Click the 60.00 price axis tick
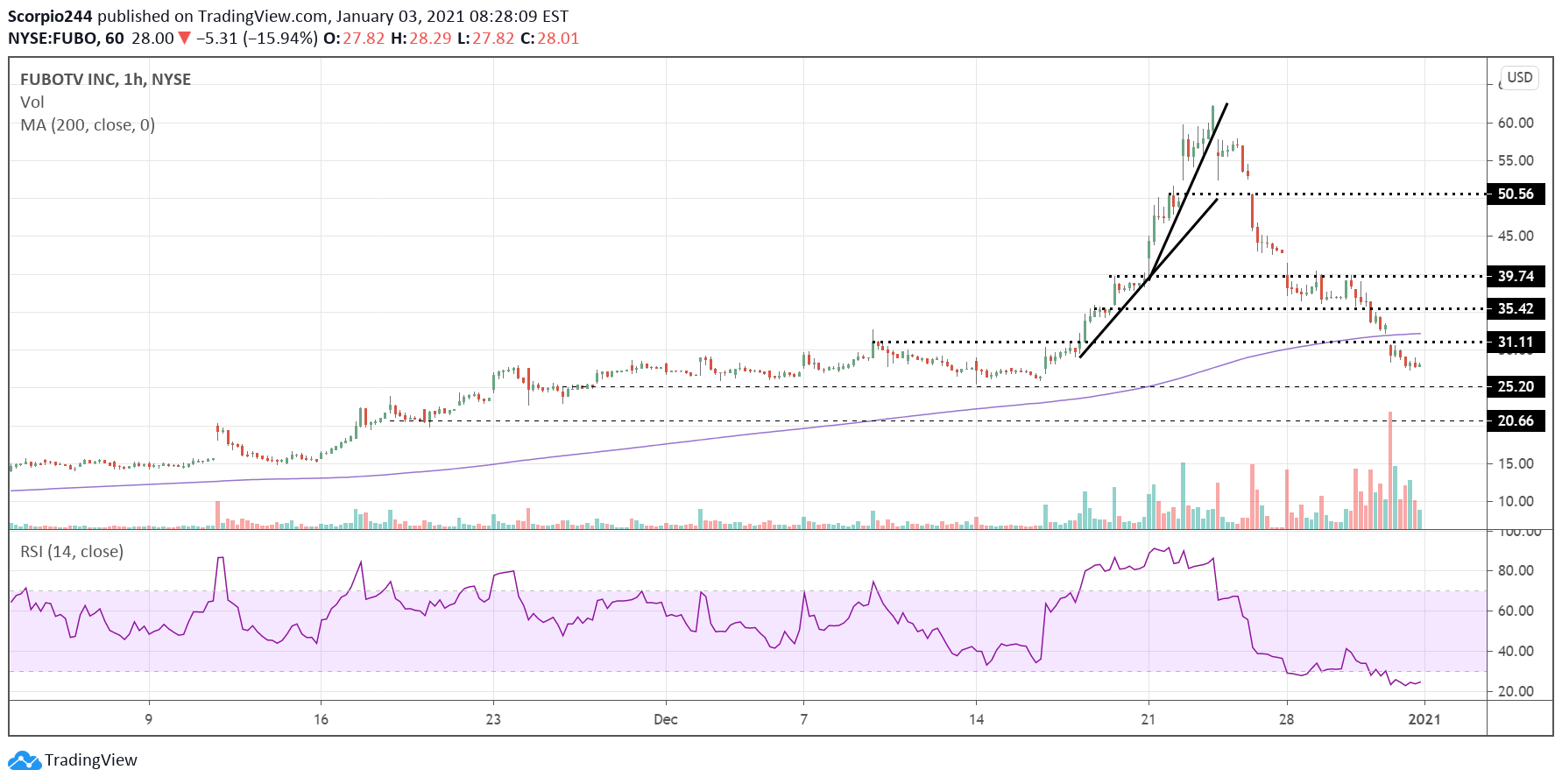The height and width of the screenshot is (784, 1562). coord(1516,123)
